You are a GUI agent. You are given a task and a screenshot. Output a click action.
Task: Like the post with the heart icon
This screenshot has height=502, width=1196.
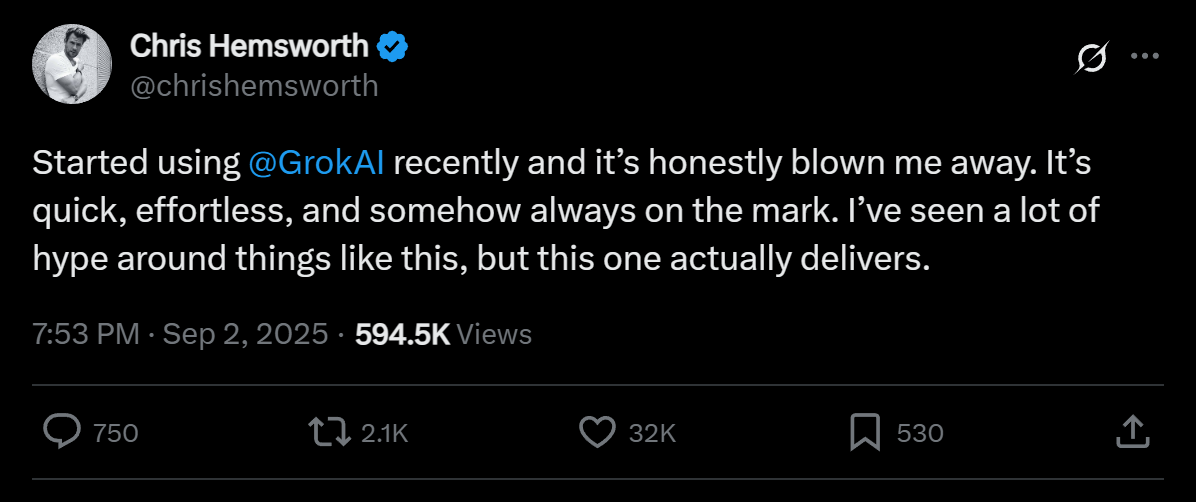pos(597,432)
